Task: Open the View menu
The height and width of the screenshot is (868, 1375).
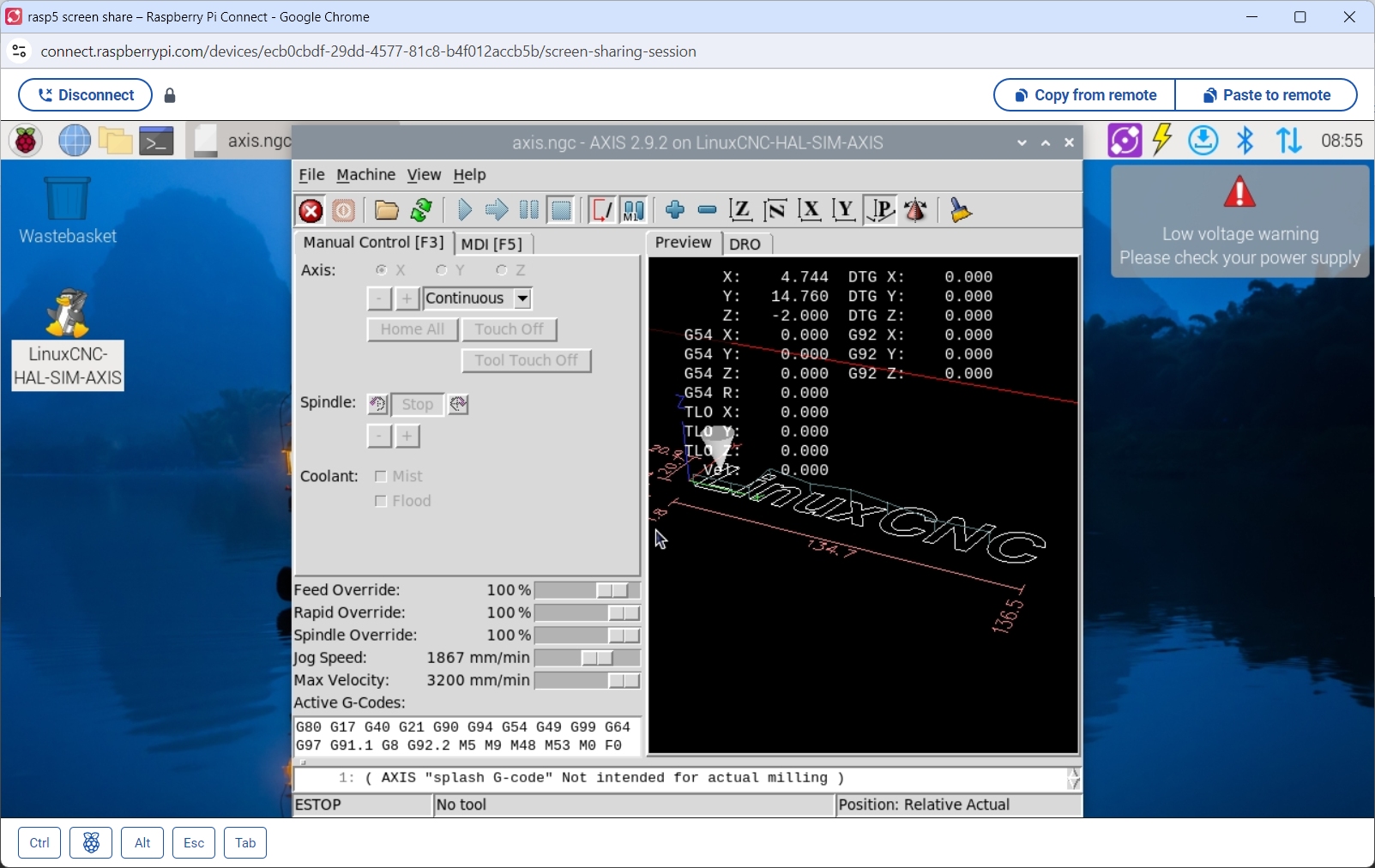Action: tap(424, 175)
